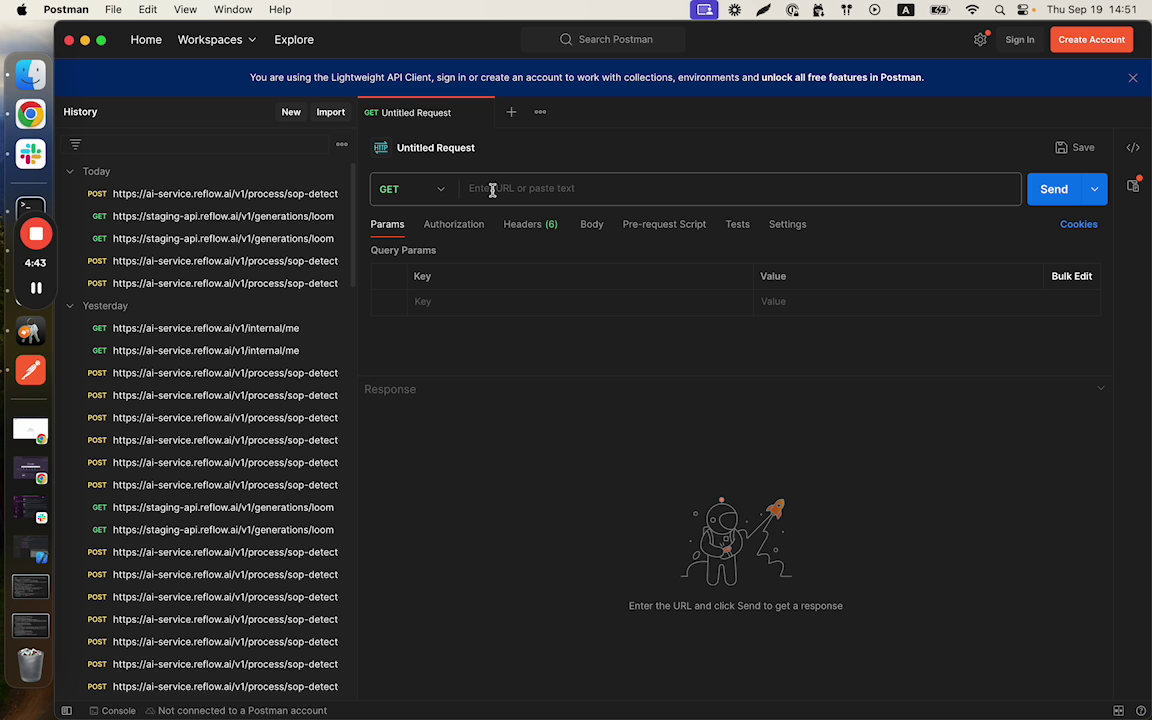Switch to two-pane view icon
This screenshot has width=1152, height=720.
1118,710
